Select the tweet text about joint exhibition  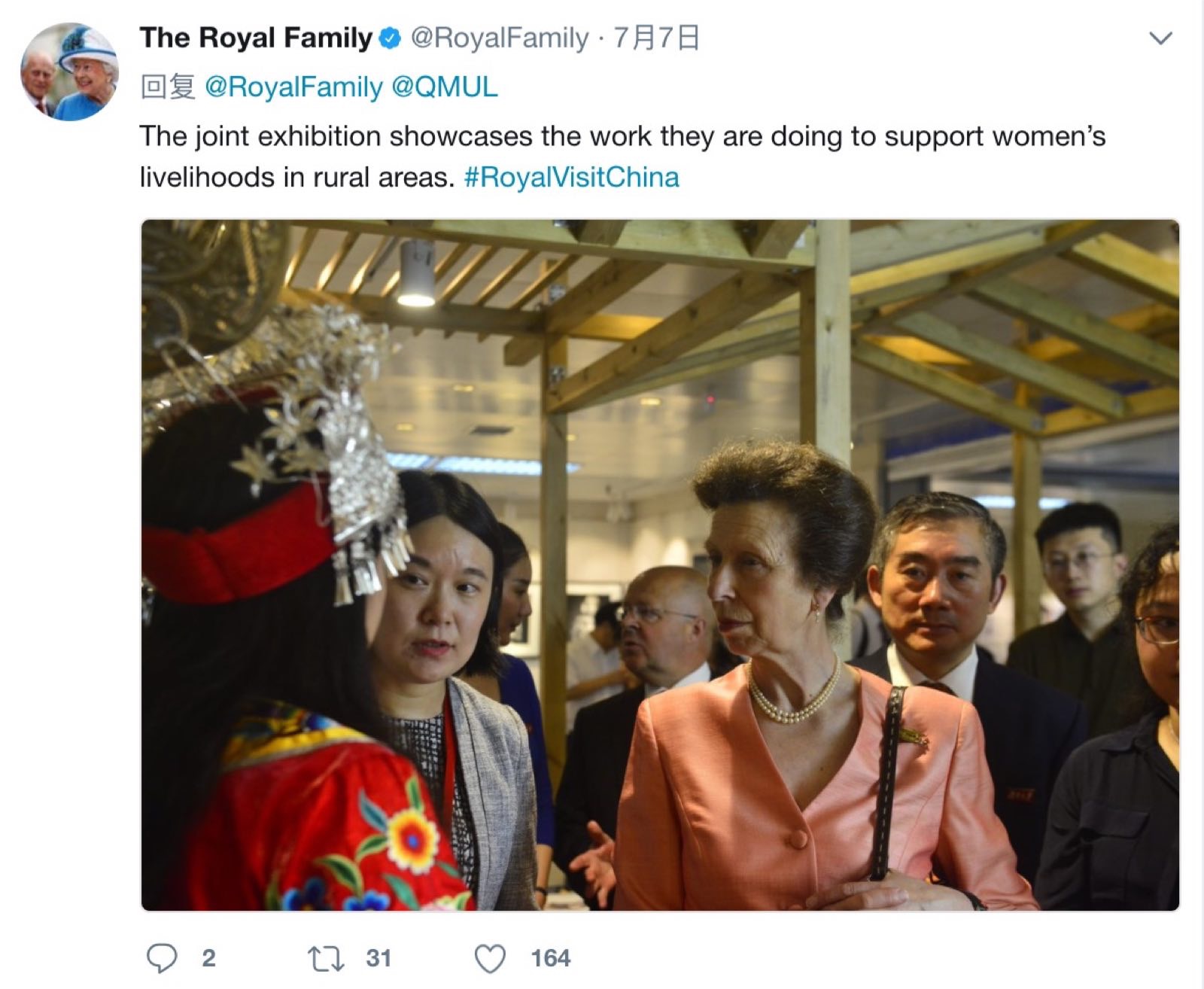[622, 157]
